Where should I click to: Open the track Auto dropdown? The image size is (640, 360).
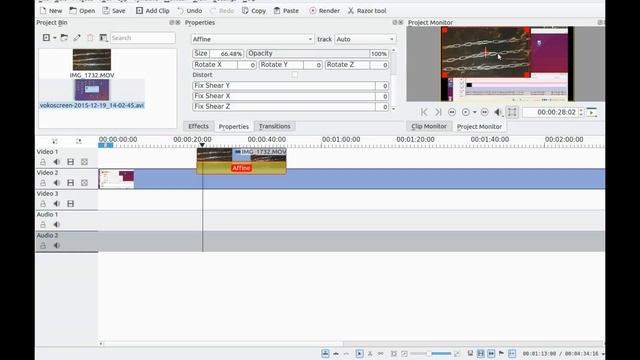click(x=365, y=39)
